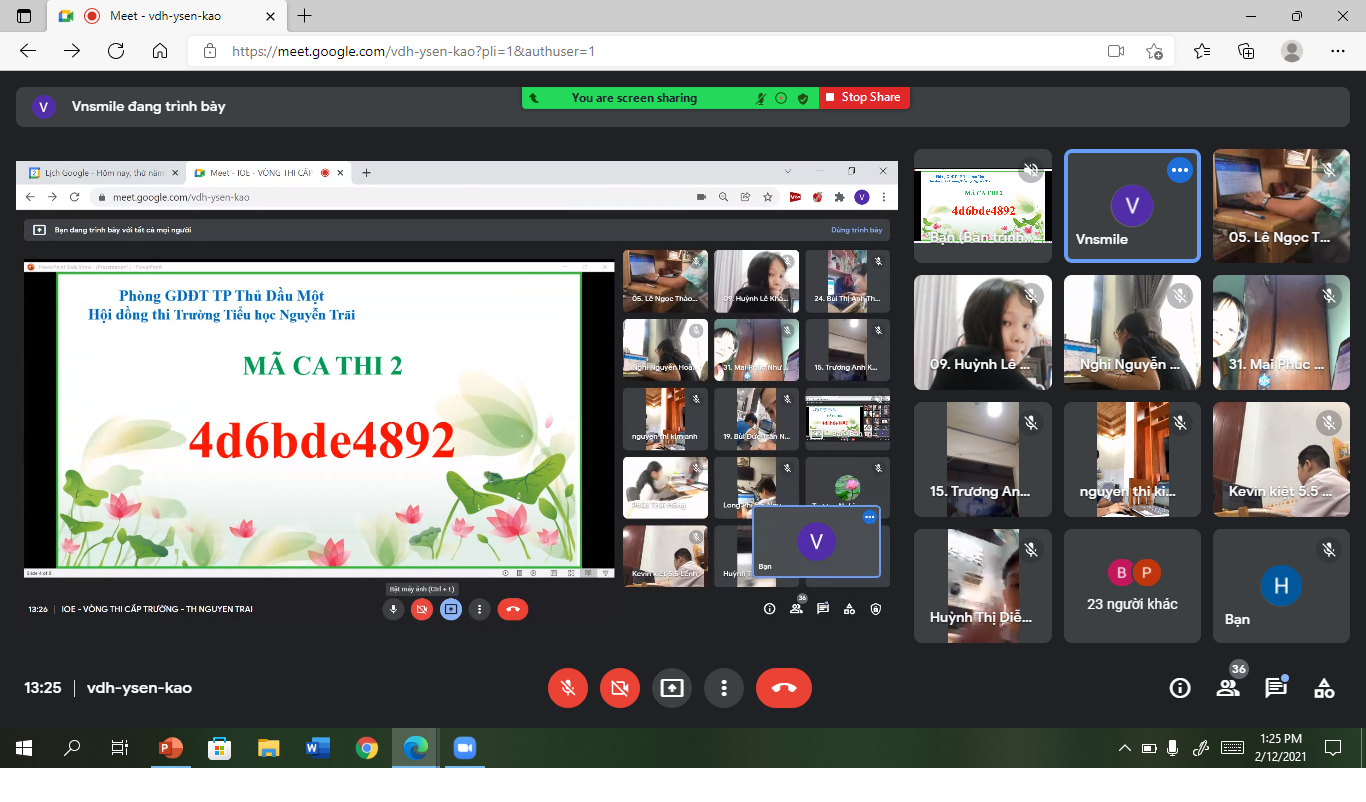The width and height of the screenshot is (1366, 802).
Task: Turn on camera in Meet bottom bar
Action: pyautogui.click(x=620, y=688)
